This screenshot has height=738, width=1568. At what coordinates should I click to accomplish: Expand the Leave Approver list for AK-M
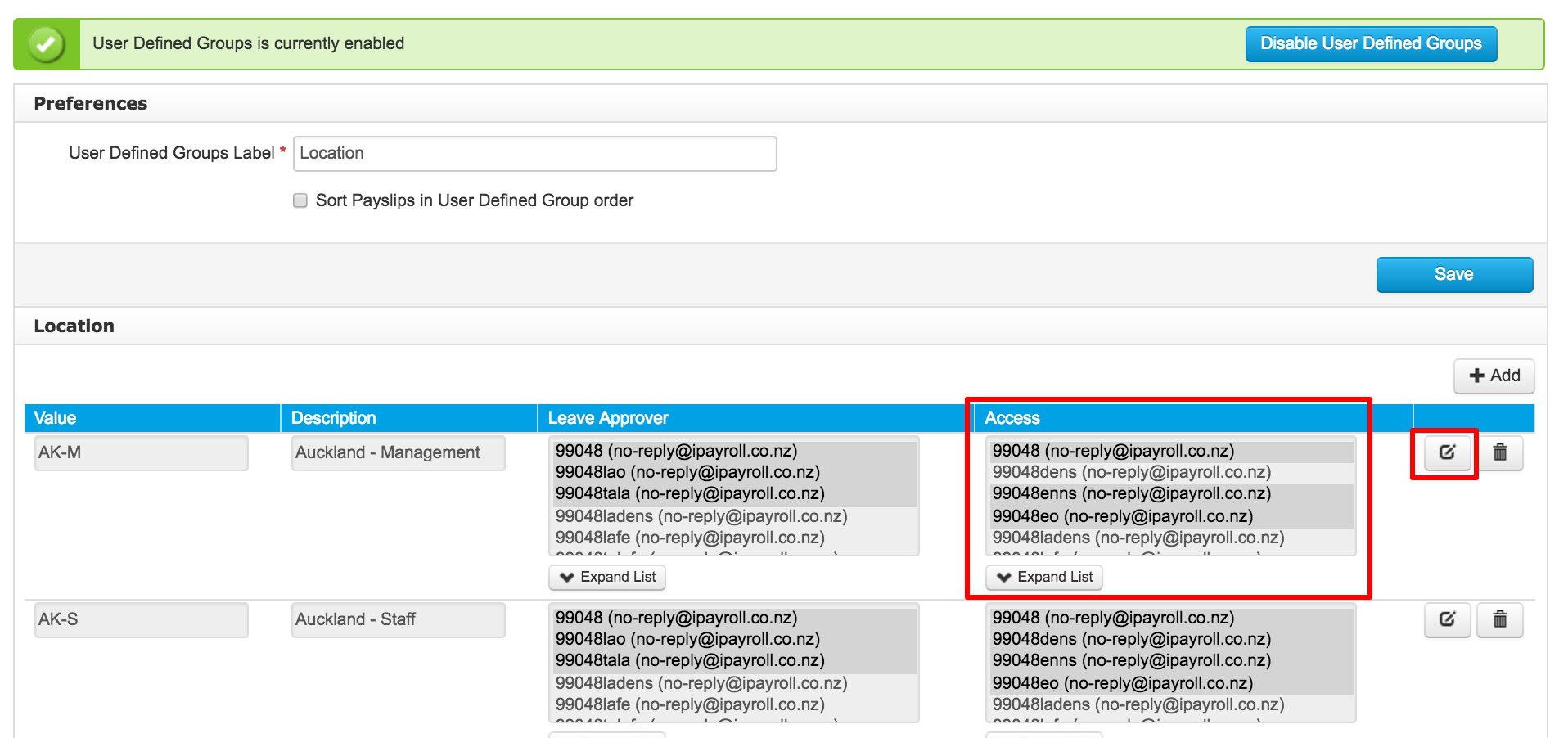[x=607, y=578]
